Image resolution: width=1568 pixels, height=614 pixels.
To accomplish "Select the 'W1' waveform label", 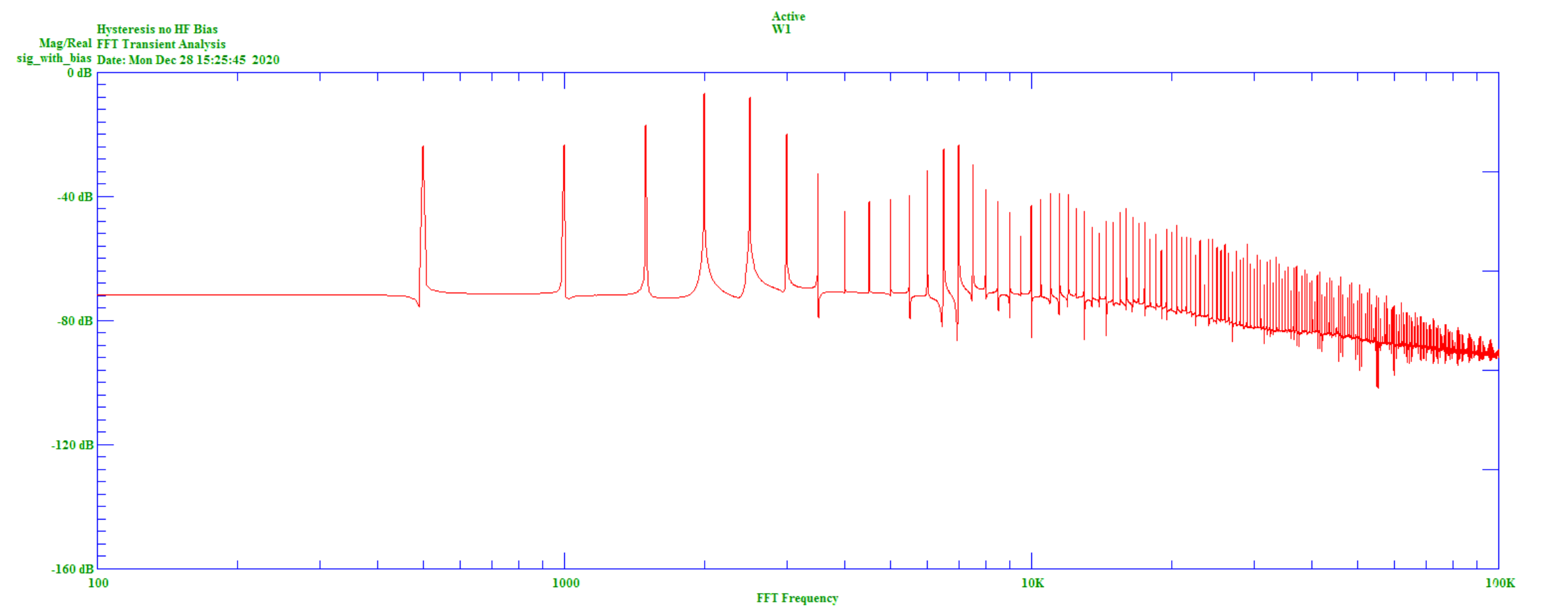I will click(x=781, y=30).
